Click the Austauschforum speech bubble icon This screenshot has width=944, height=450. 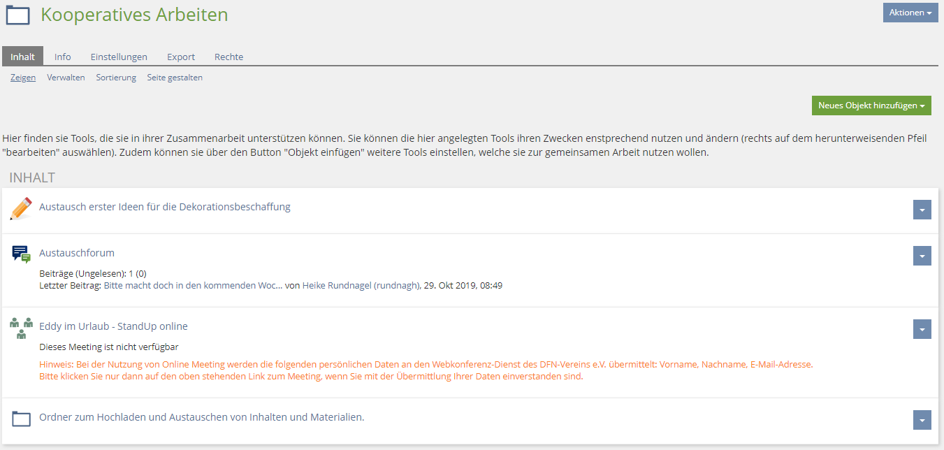(21, 254)
